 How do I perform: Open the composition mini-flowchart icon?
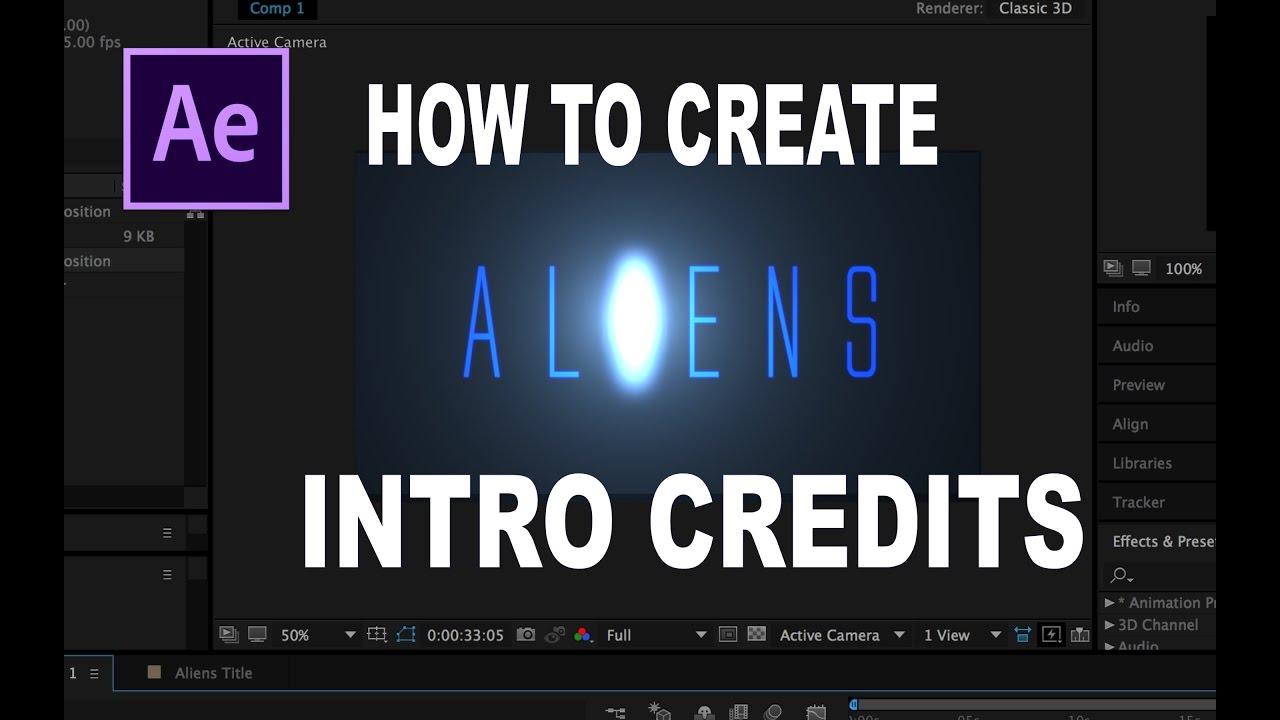615,712
